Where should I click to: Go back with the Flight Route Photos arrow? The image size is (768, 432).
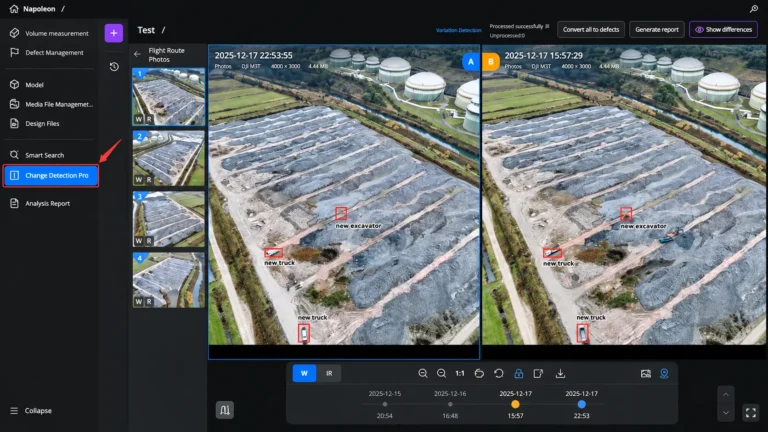[x=138, y=54]
